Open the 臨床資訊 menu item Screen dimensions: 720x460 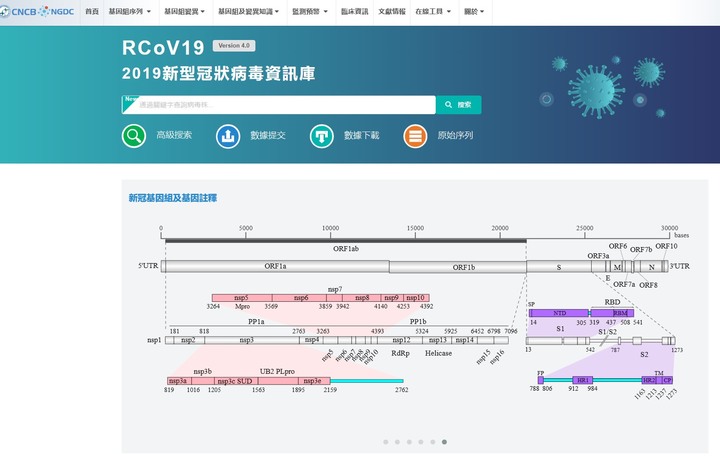(x=354, y=11)
